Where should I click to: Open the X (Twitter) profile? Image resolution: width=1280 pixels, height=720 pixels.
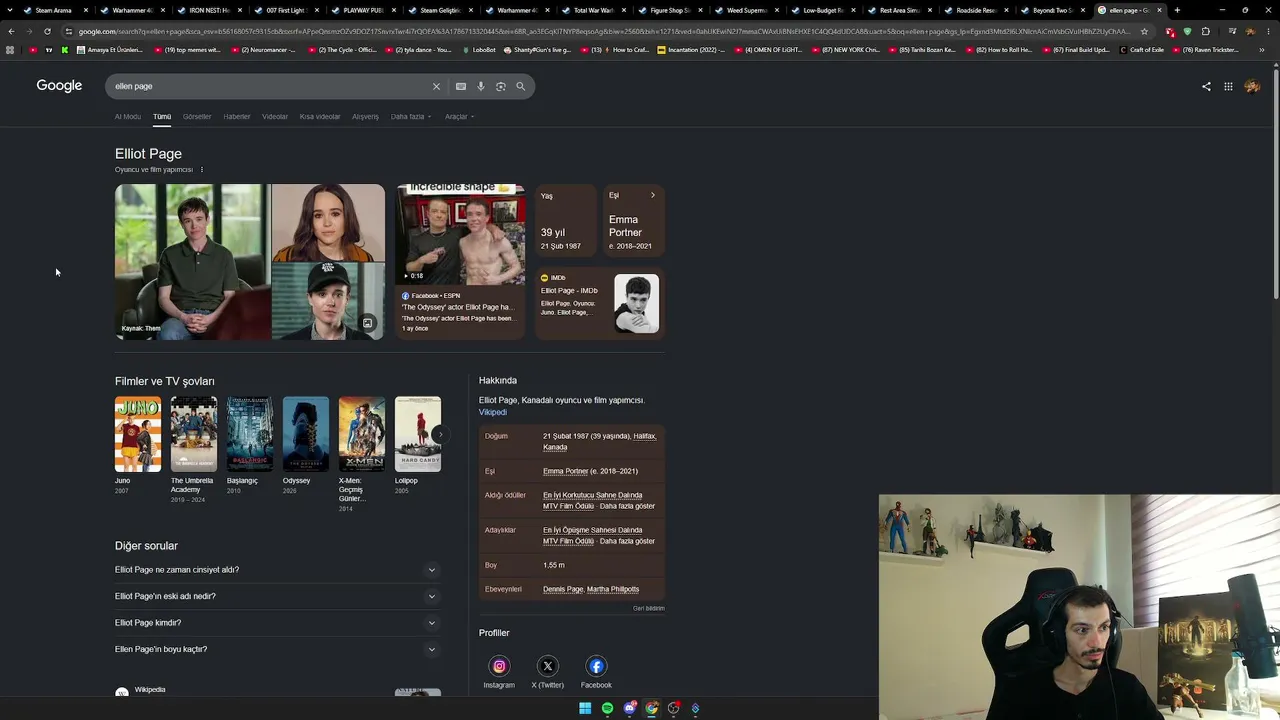click(548, 666)
